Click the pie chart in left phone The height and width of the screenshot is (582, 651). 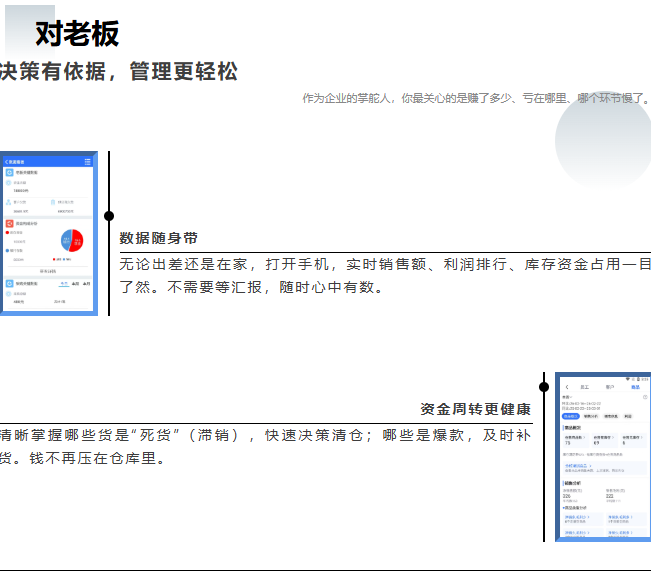click(x=72, y=240)
